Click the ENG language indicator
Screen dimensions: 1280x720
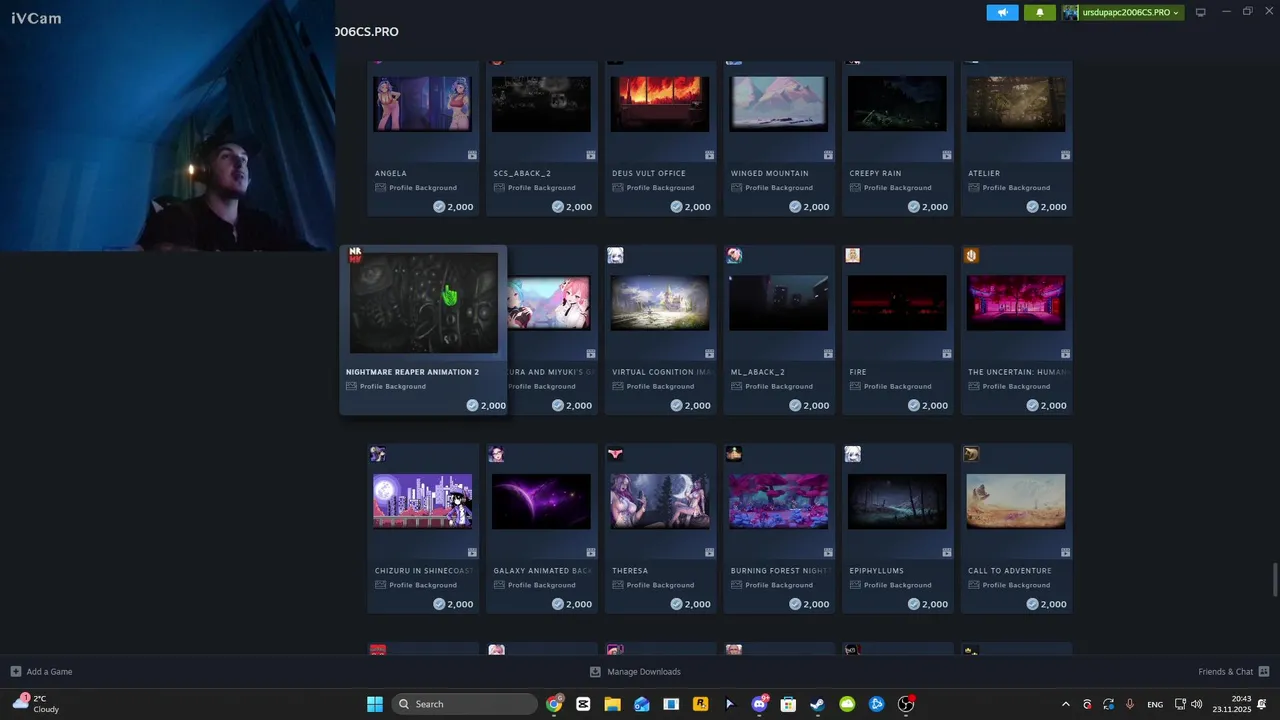pyautogui.click(x=1155, y=704)
